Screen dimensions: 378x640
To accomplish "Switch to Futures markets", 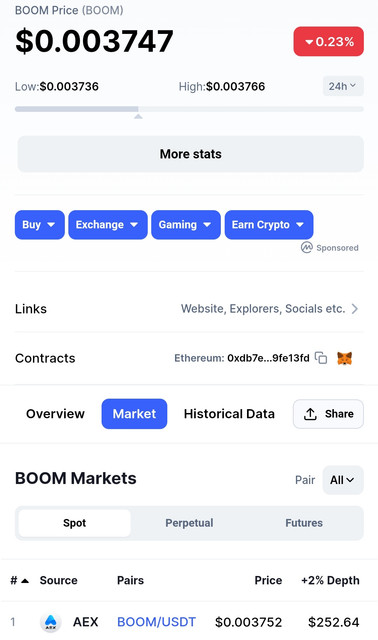I will [304, 523].
